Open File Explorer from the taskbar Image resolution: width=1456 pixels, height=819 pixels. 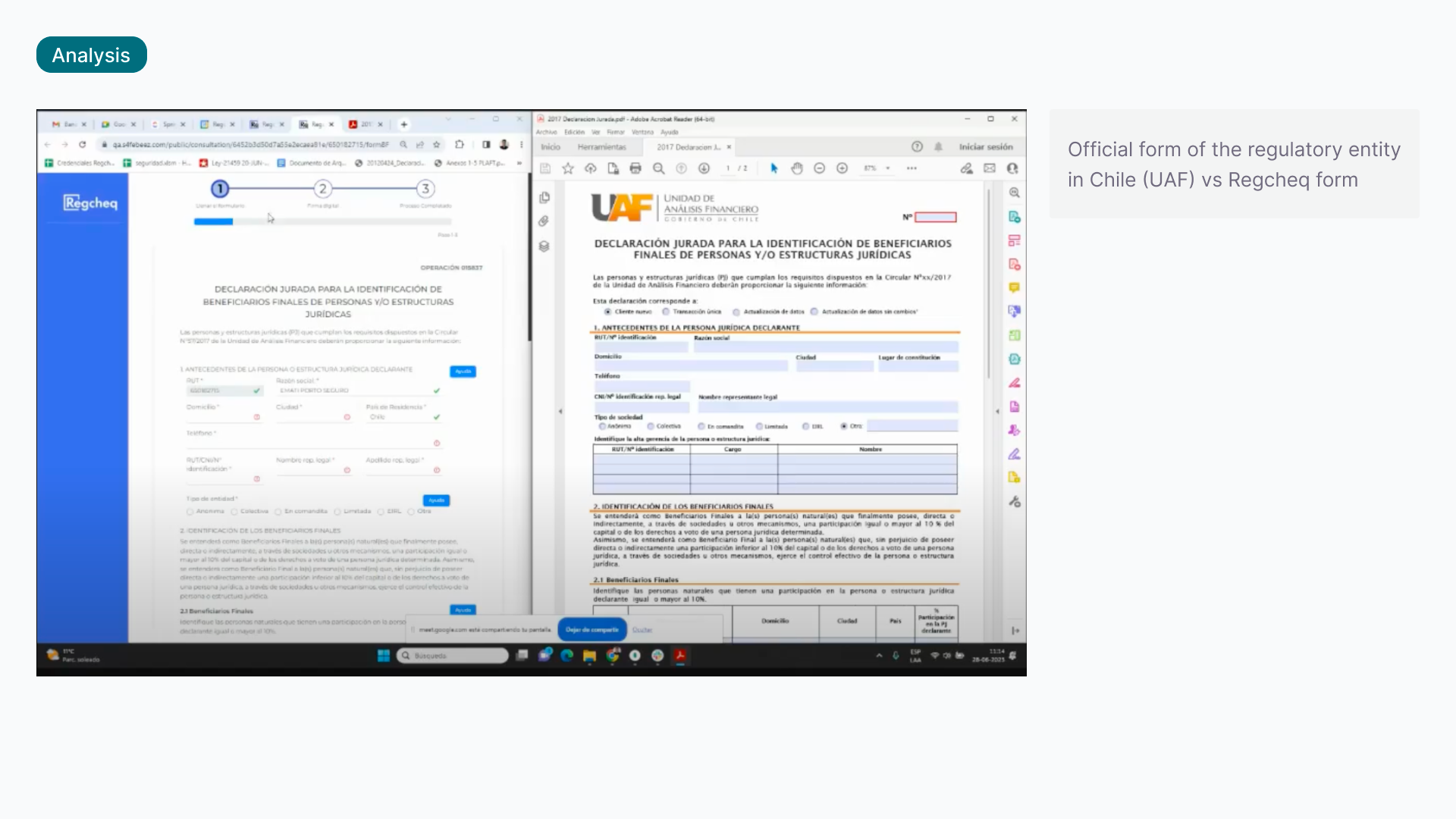589,655
